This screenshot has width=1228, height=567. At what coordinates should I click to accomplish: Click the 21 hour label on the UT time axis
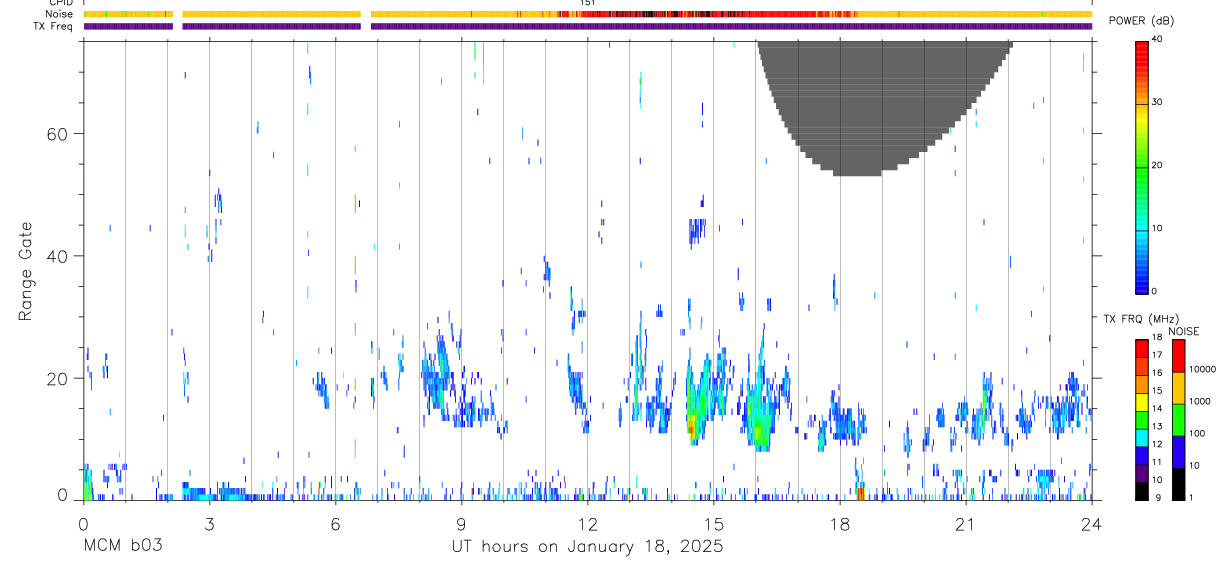tap(966, 523)
